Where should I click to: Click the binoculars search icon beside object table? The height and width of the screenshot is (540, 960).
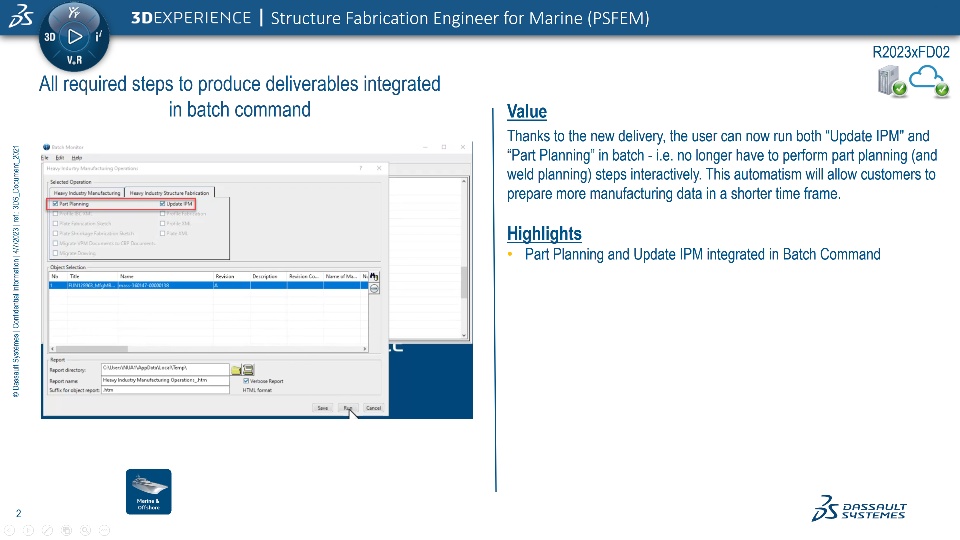click(374, 277)
